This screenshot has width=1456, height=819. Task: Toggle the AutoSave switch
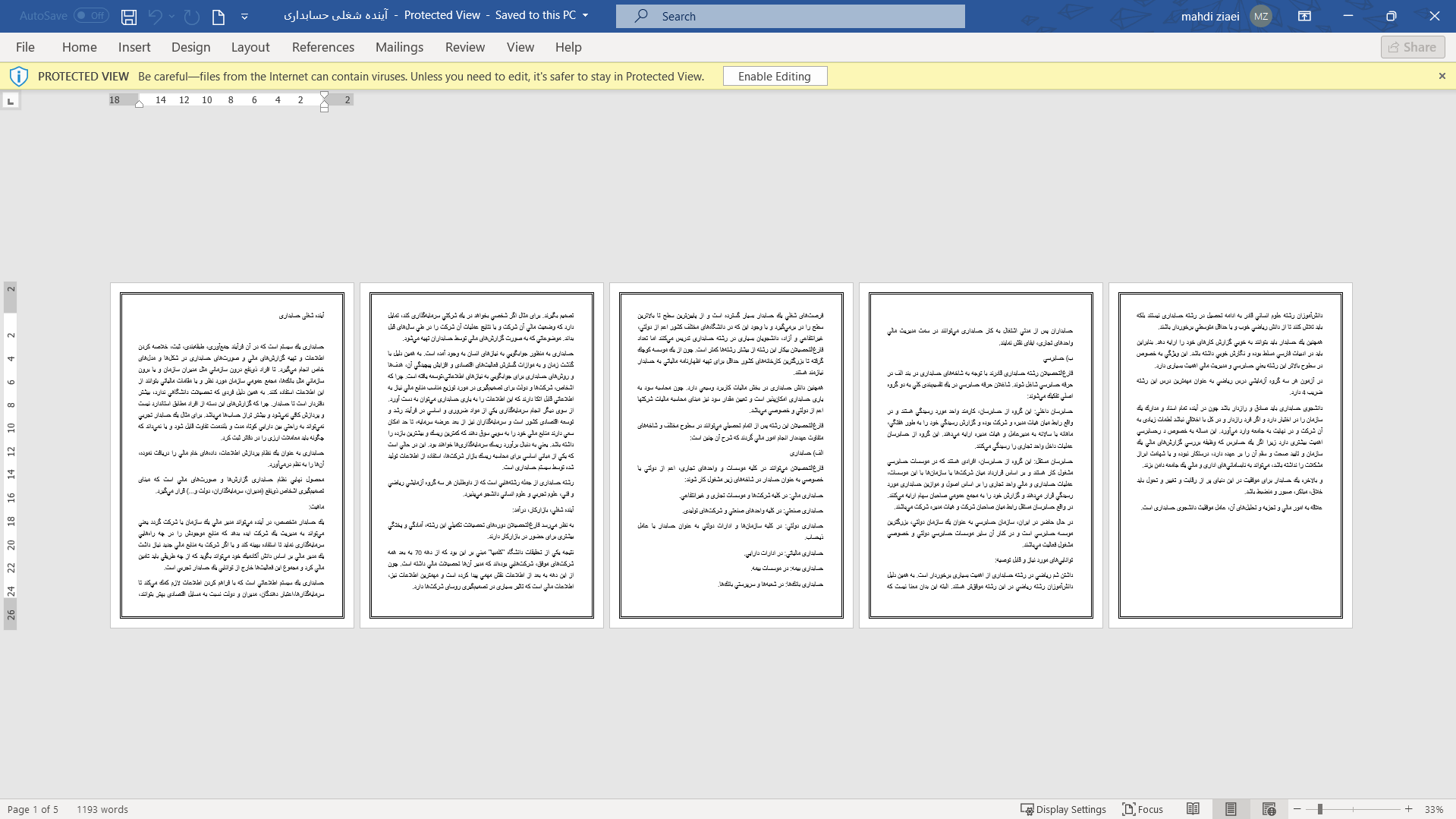[91, 15]
